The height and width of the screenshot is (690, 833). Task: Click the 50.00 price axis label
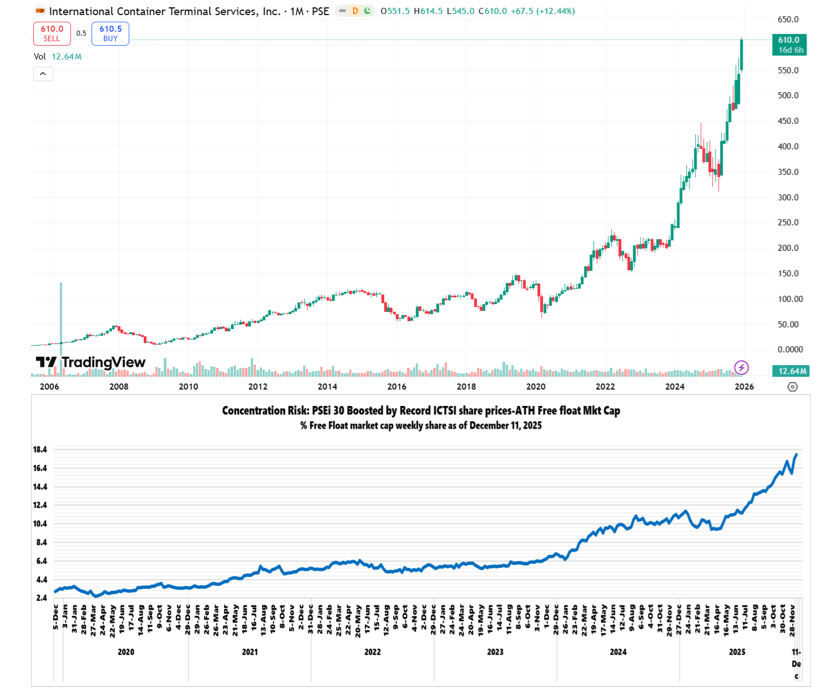(788, 325)
